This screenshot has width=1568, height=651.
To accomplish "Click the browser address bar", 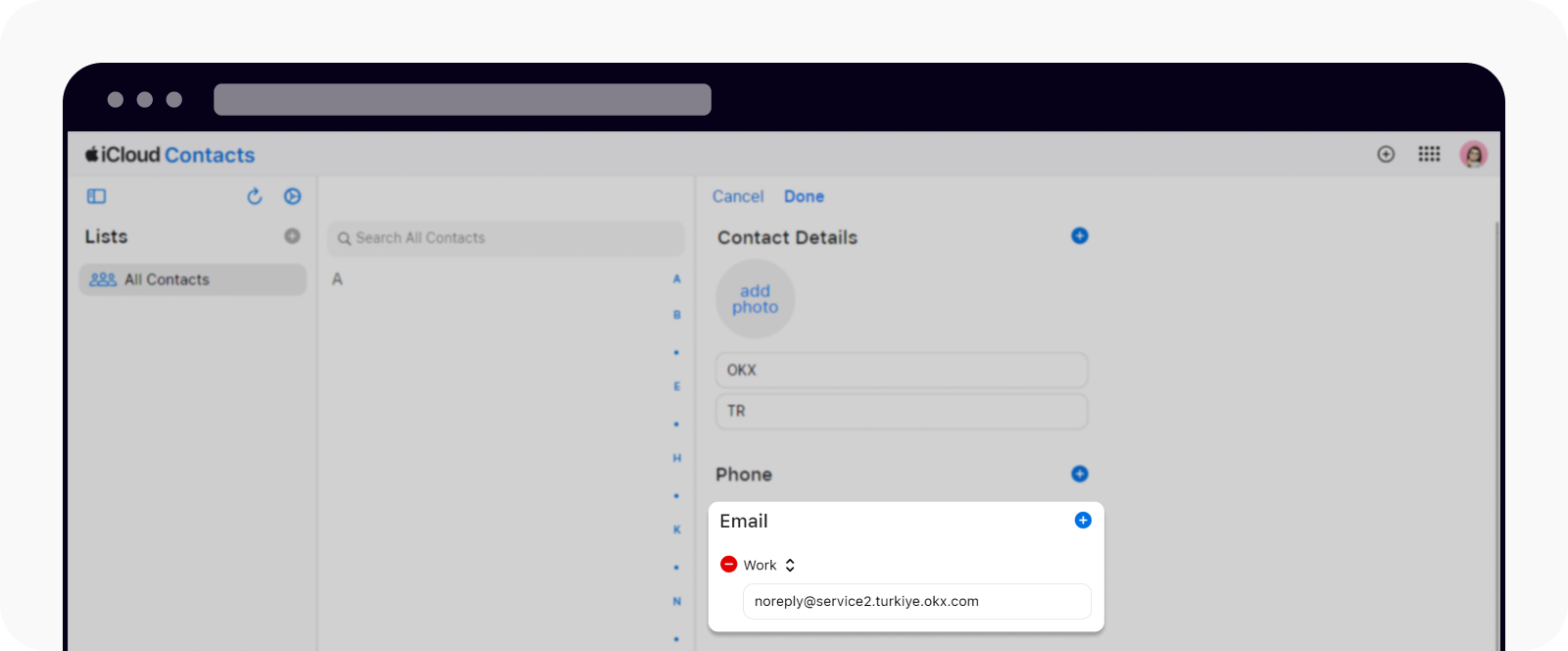I will (x=463, y=99).
